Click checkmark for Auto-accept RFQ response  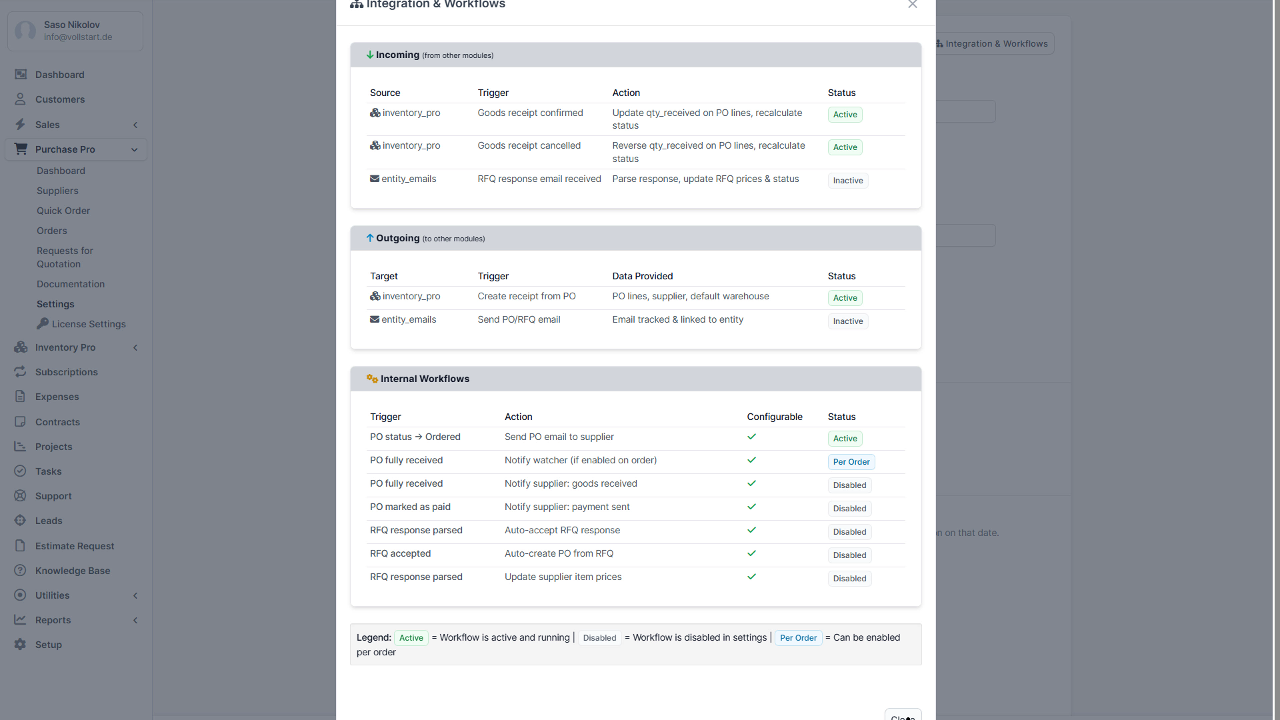tap(752, 530)
